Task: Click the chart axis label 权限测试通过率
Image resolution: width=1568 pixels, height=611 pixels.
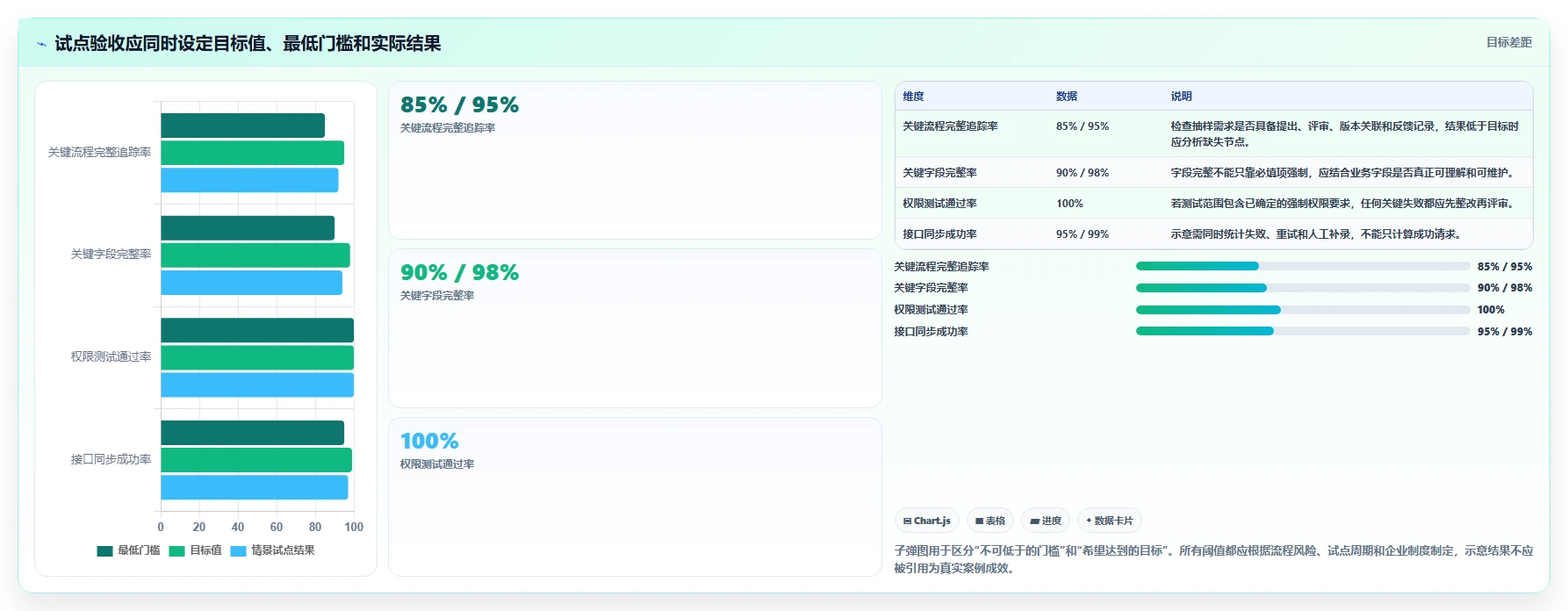Action: [x=111, y=356]
